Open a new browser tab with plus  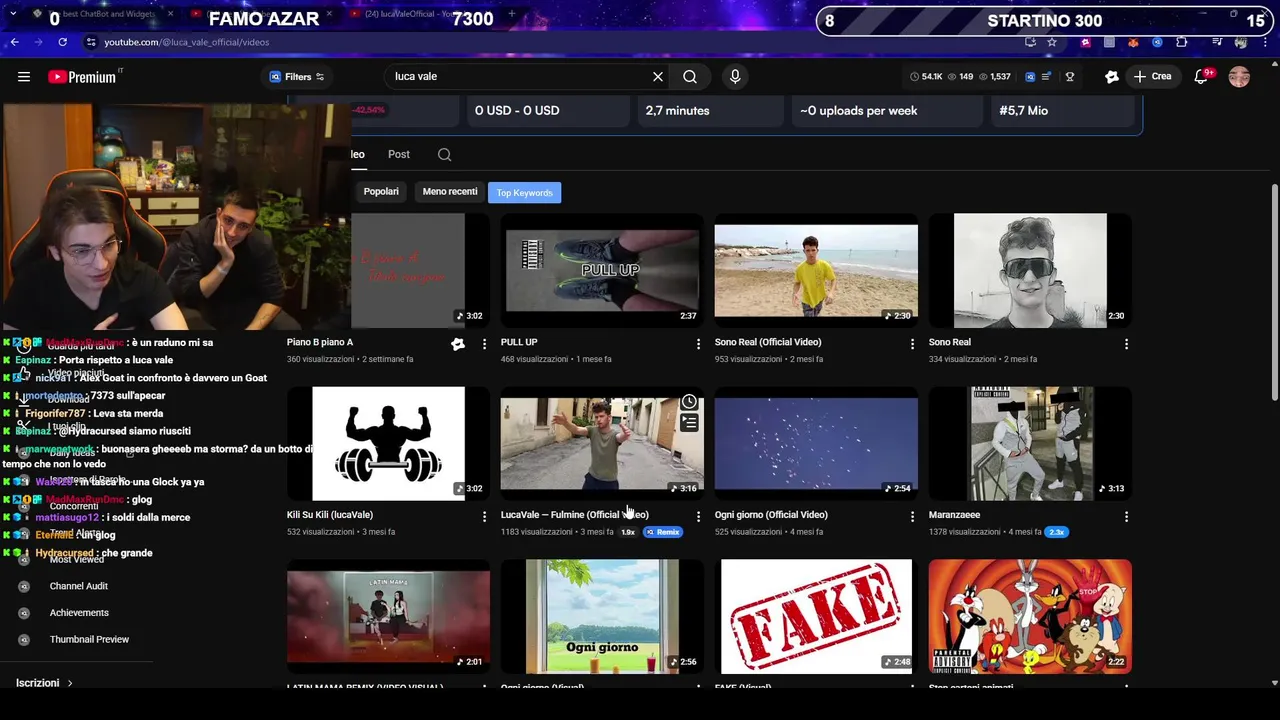(511, 14)
